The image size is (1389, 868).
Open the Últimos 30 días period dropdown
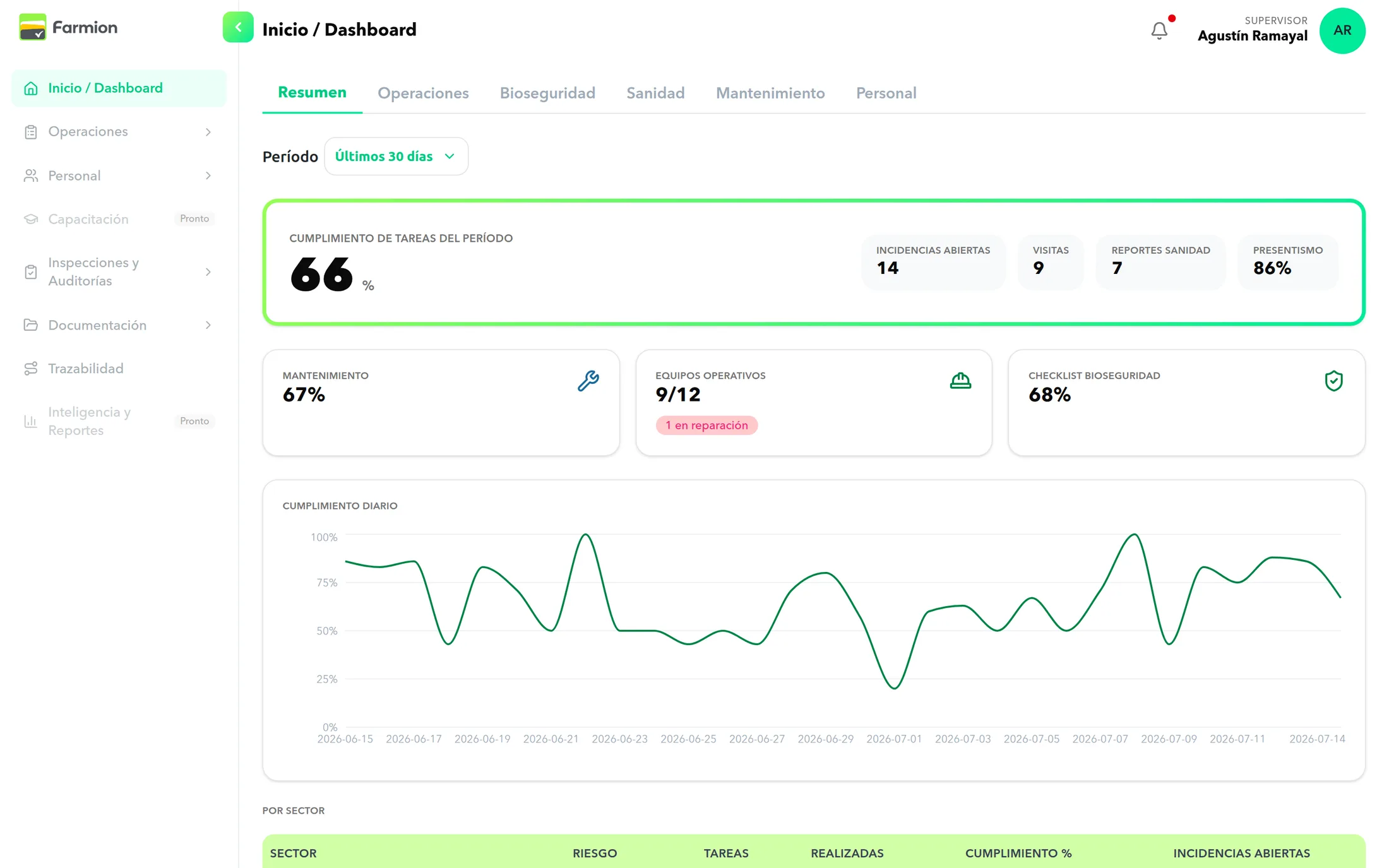click(x=396, y=156)
